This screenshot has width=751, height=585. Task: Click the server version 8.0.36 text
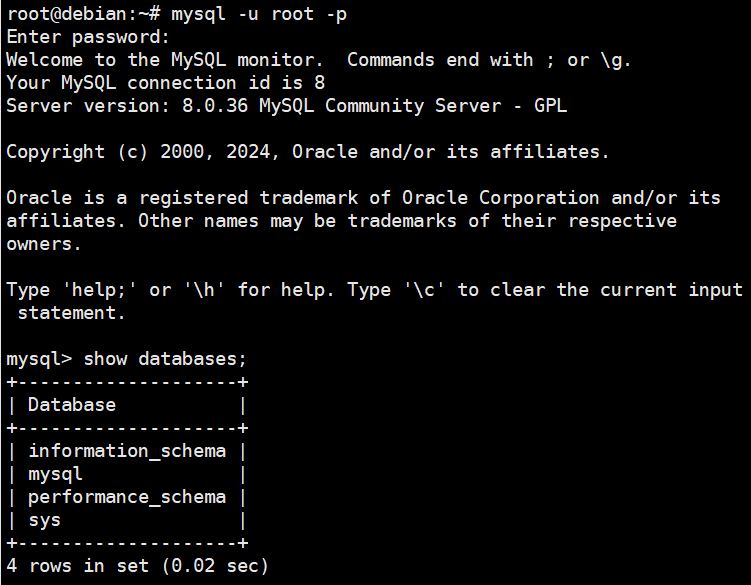click(x=215, y=106)
